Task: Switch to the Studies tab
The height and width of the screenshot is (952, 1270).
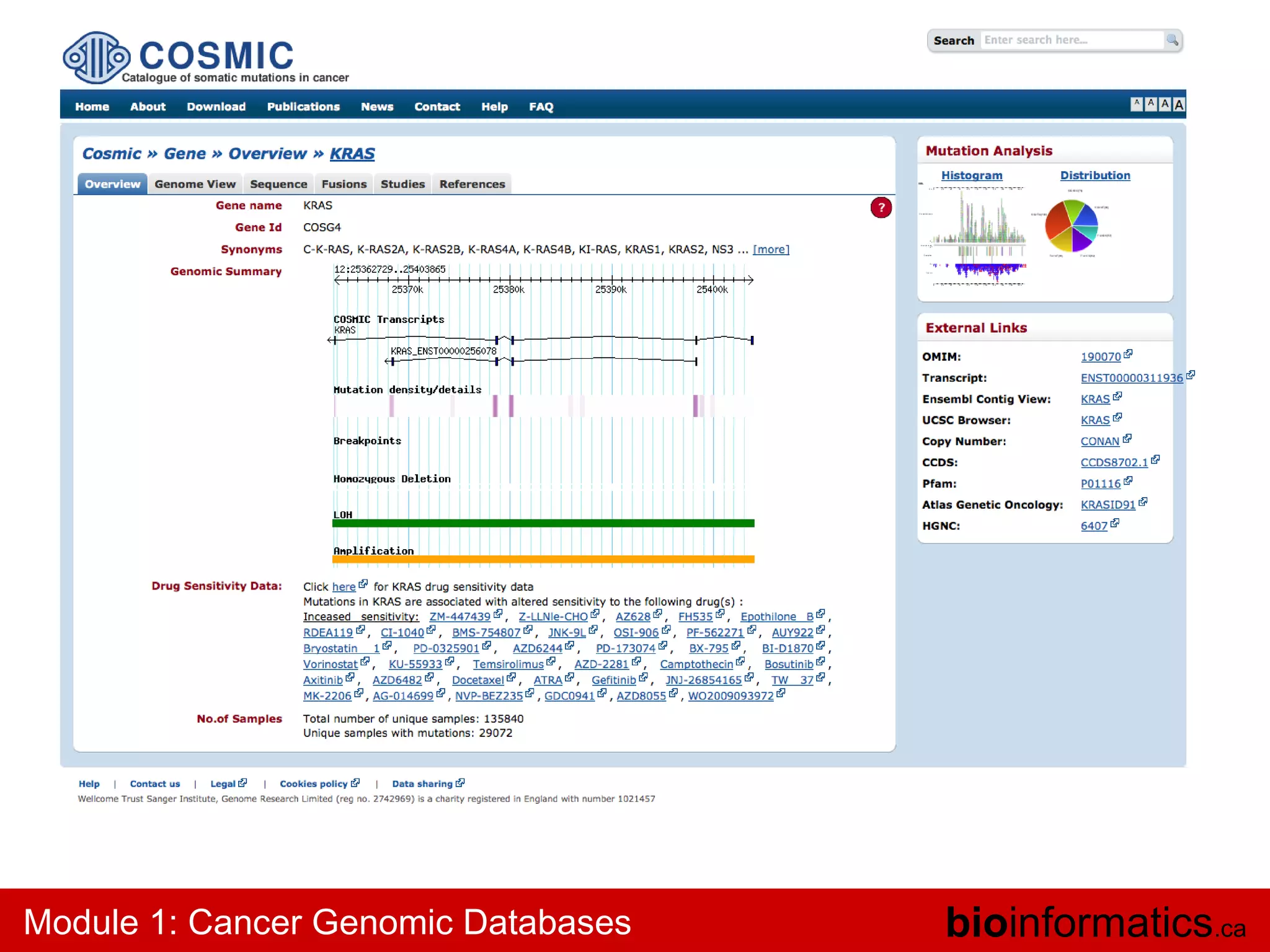Action: [402, 184]
